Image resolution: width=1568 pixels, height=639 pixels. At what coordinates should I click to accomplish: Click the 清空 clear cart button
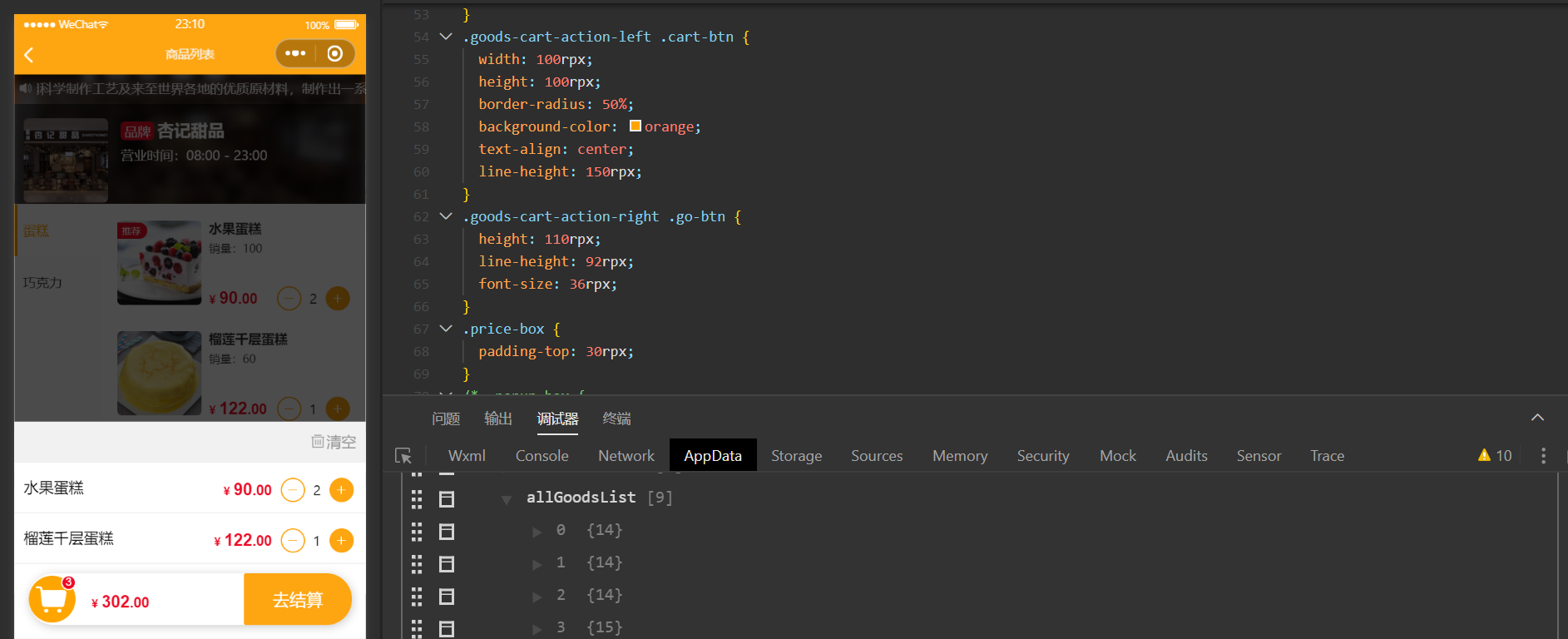pyautogui.click(x=334, y=442)
